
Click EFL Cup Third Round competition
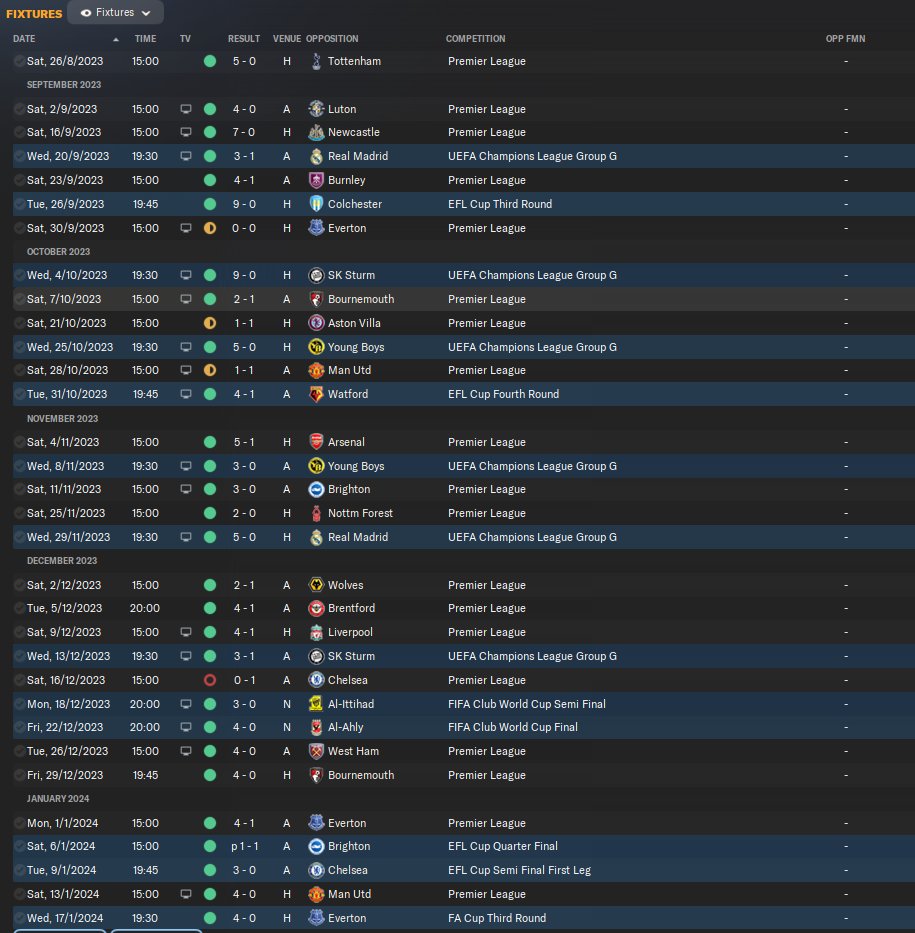pyautogui.click(x=500, y=204)
